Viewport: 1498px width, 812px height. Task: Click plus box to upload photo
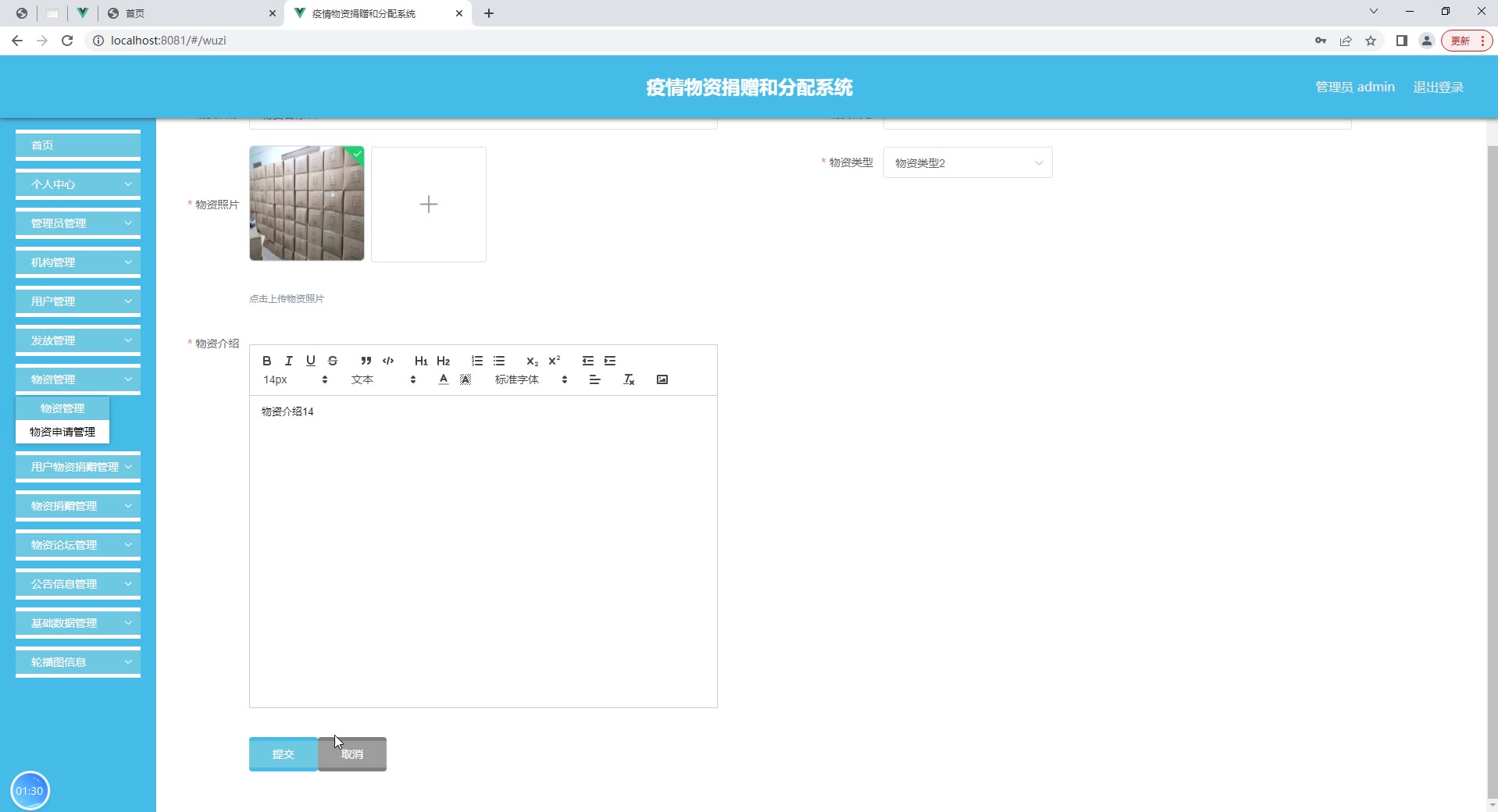[429, 205]
